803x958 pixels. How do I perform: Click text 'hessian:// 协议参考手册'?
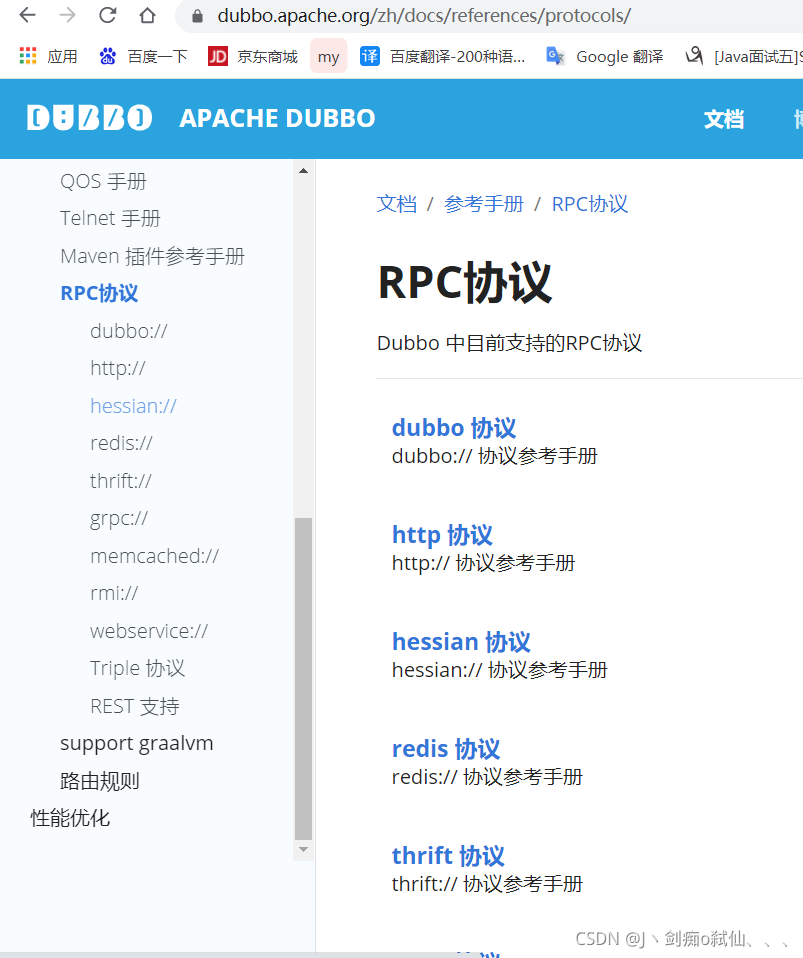click(x=499, y=670)
